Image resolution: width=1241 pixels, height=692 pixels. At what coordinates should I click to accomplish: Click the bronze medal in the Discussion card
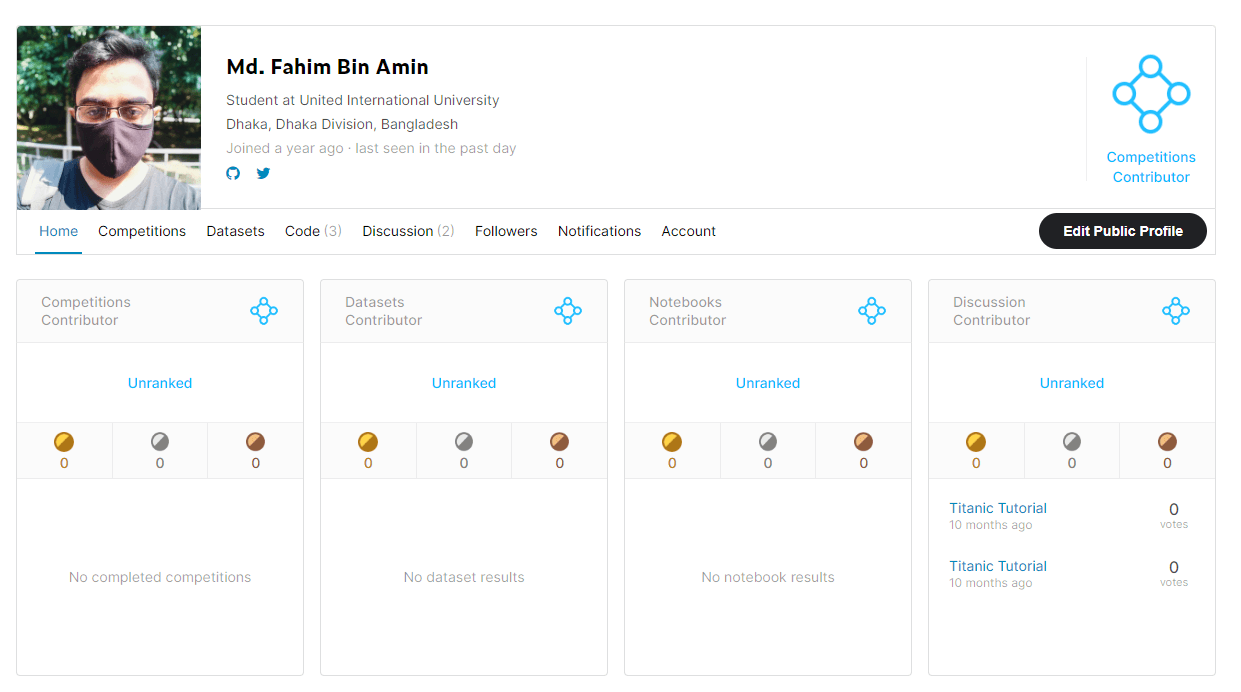[1167, 442]
